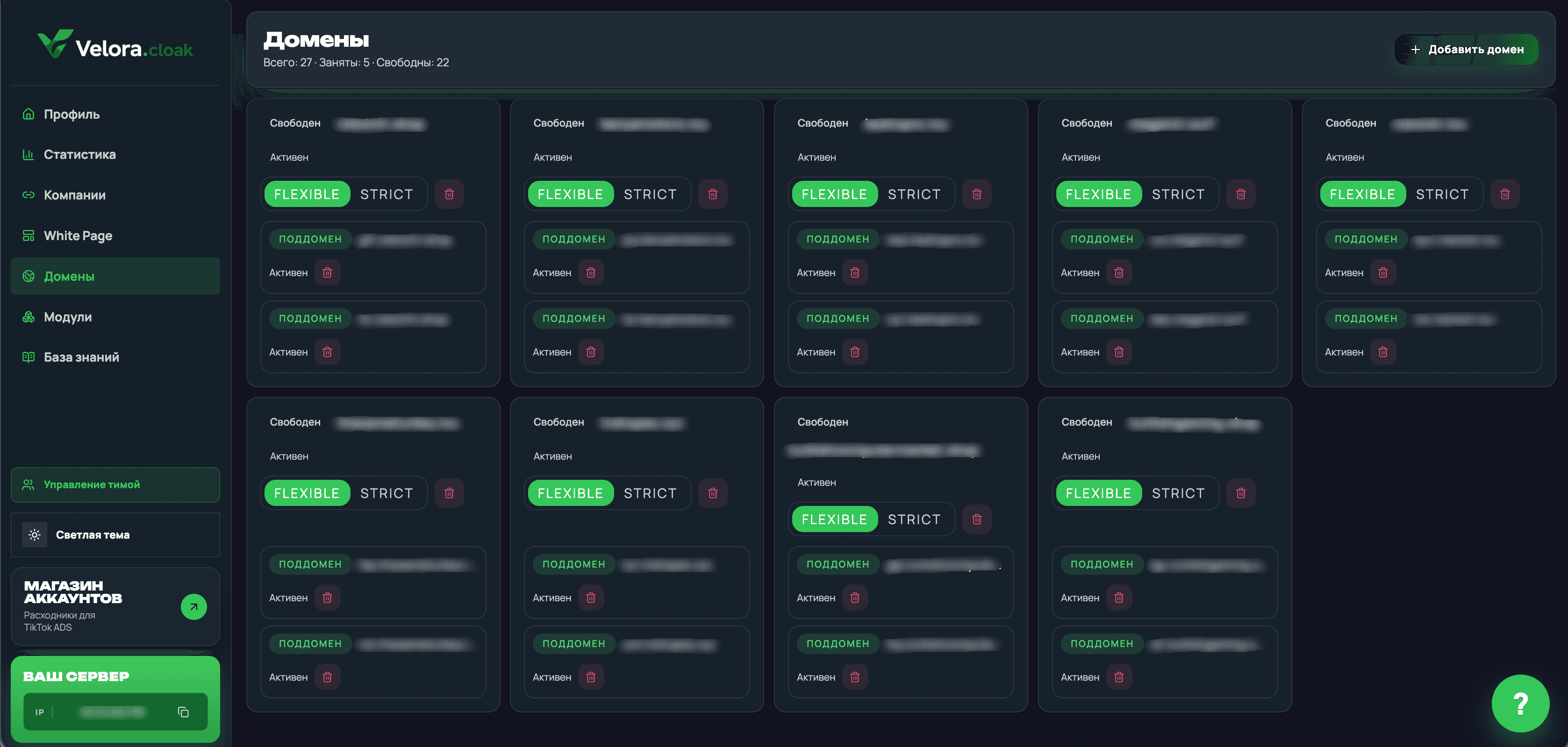Click the Свободен label in top-row third card
The image size is (1568, 747).
pyautogui.click(x=823, y=123)
